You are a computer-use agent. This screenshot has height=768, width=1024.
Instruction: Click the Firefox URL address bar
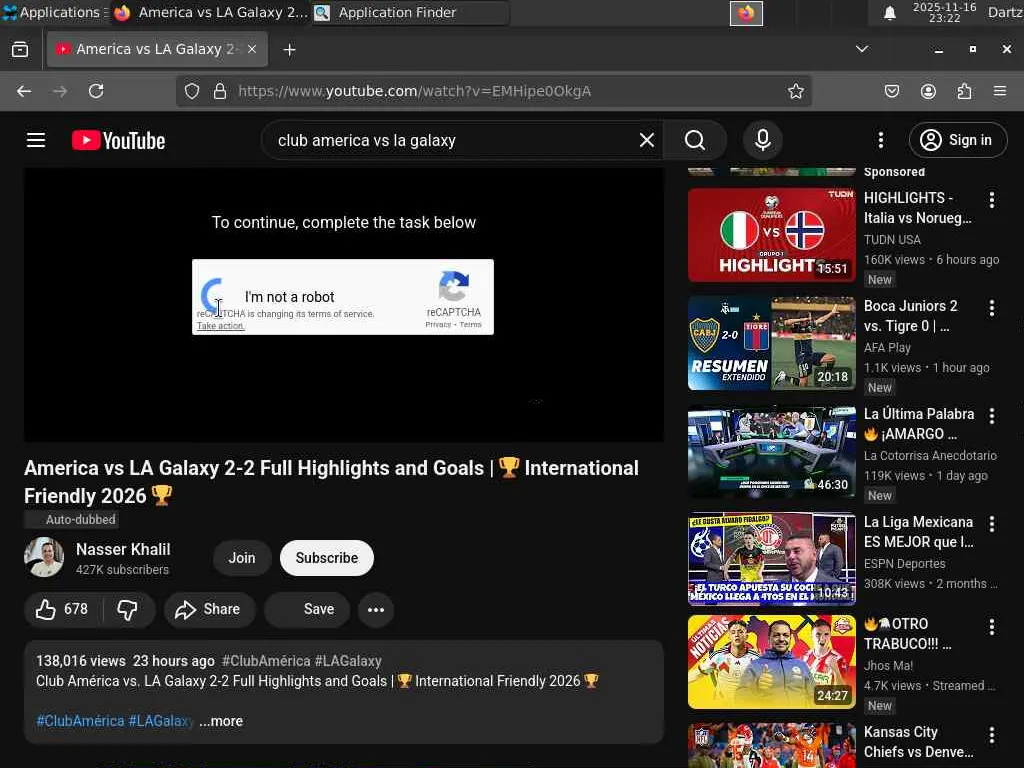[x=493, y=91]
